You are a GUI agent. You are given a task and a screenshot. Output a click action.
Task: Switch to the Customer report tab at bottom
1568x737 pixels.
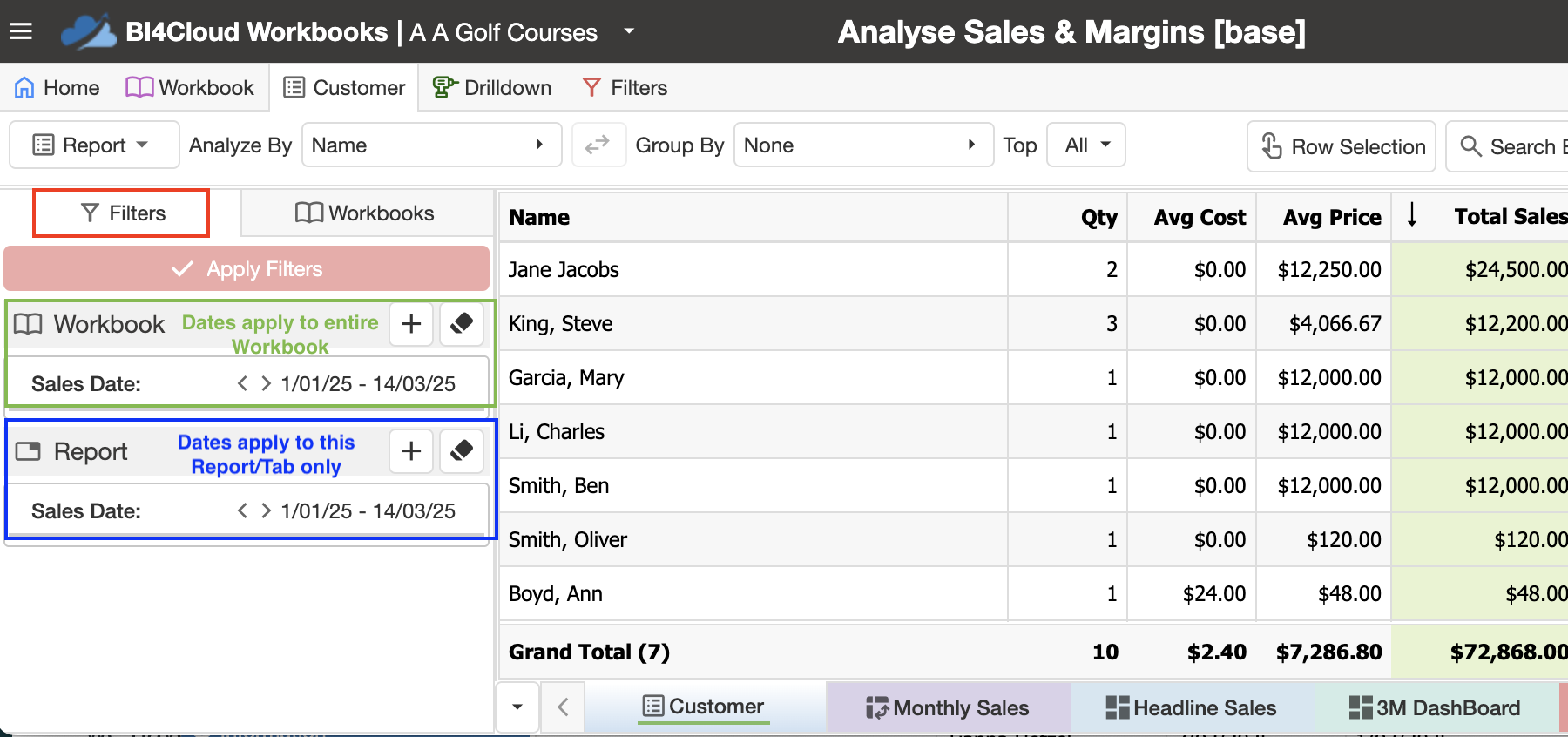[703, 707]
